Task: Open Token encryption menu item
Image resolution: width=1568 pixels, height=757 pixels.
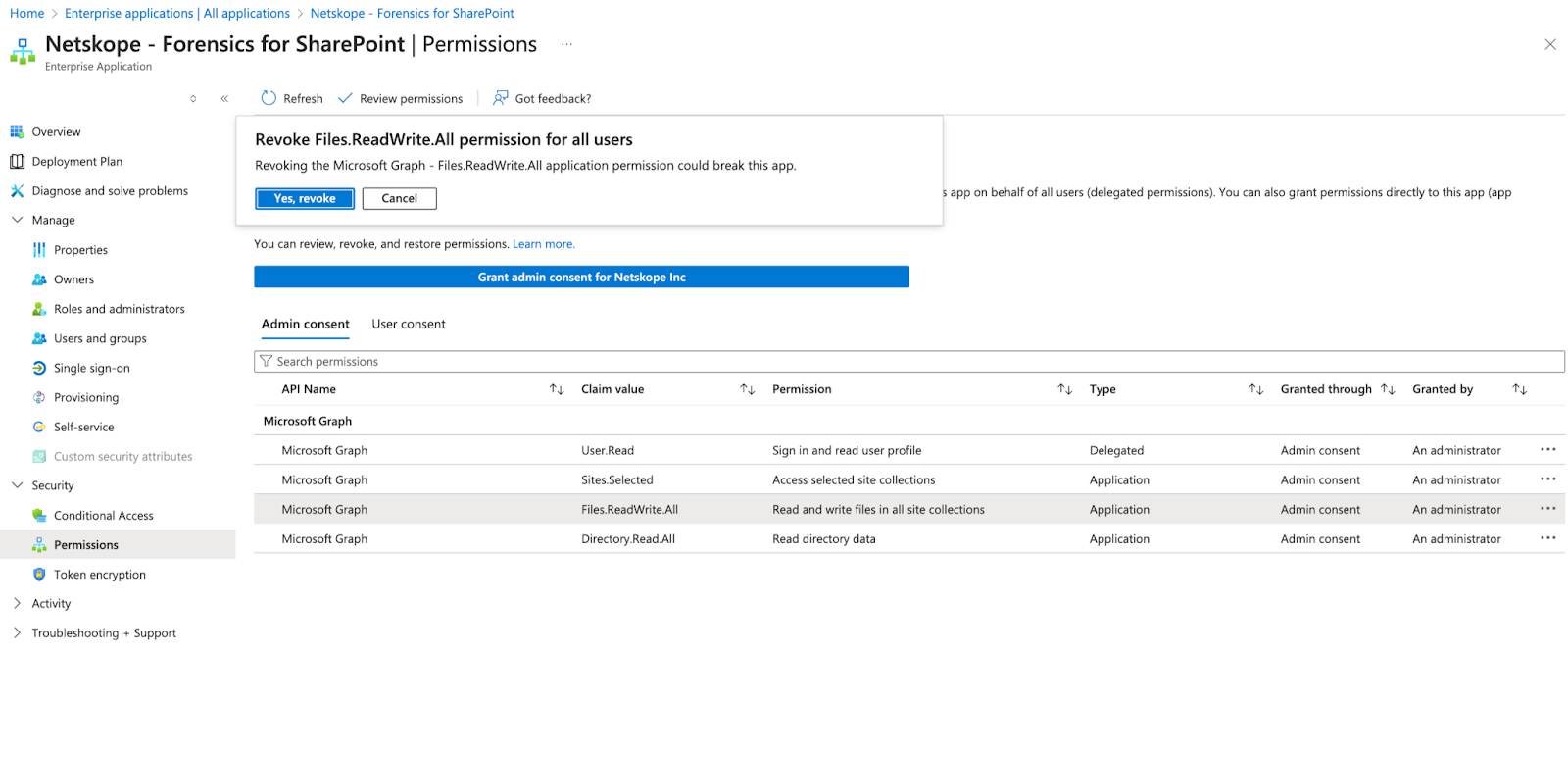Action: [x=100, y=575]
